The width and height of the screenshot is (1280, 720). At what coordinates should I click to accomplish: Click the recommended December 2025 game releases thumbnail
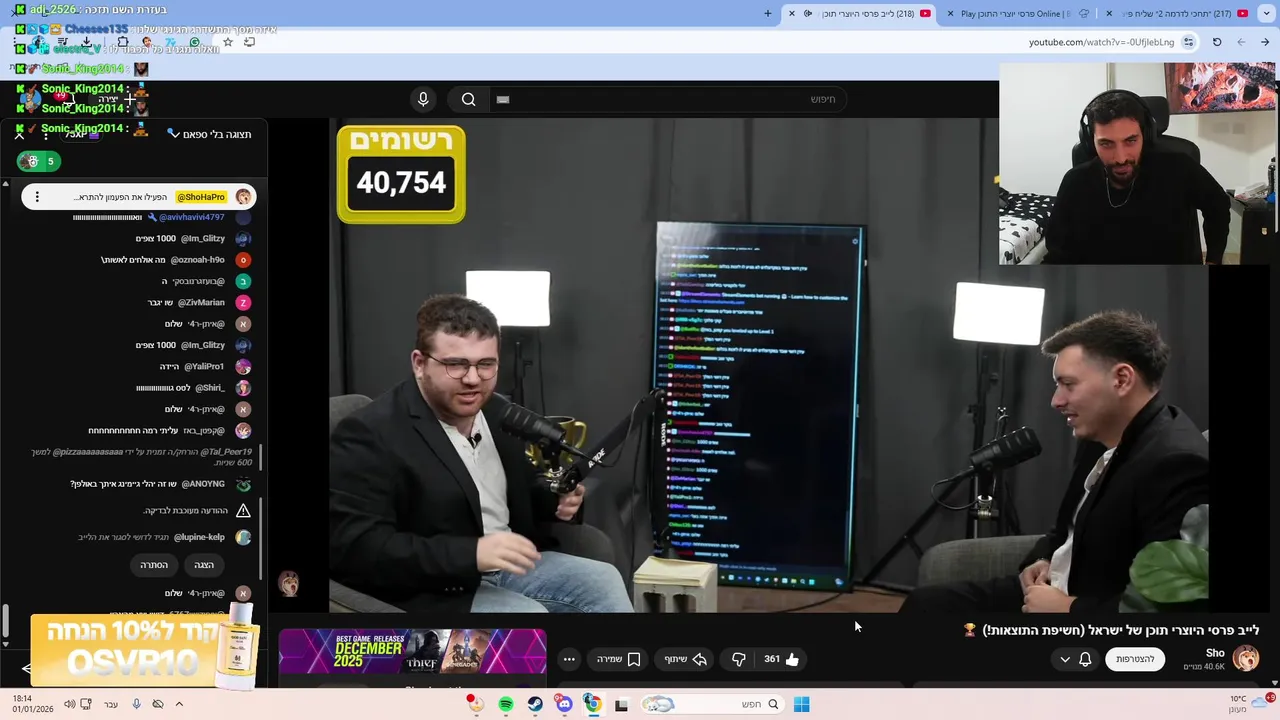(412, 652)
